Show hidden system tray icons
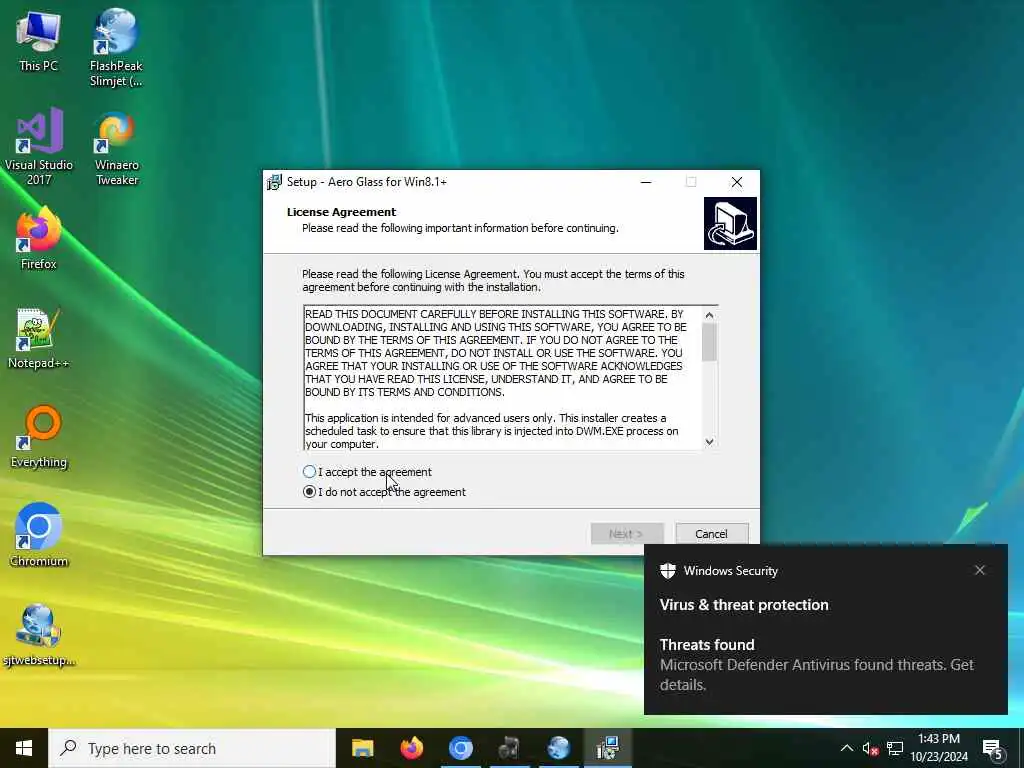Screen dimensions: 1024x768 [x=846, y=748]
